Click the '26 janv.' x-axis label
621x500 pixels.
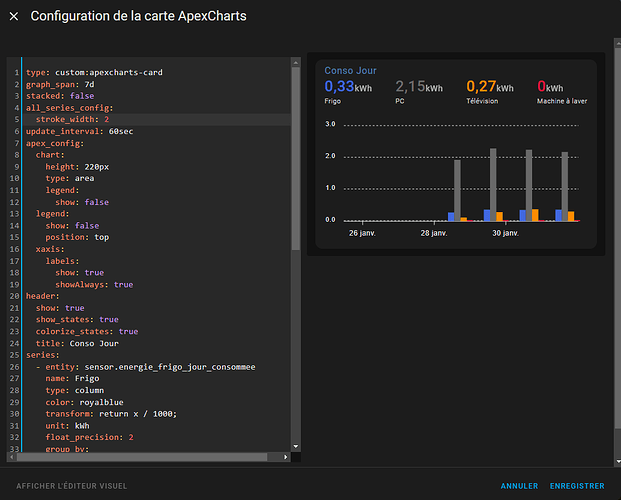(x=362, y=233)
